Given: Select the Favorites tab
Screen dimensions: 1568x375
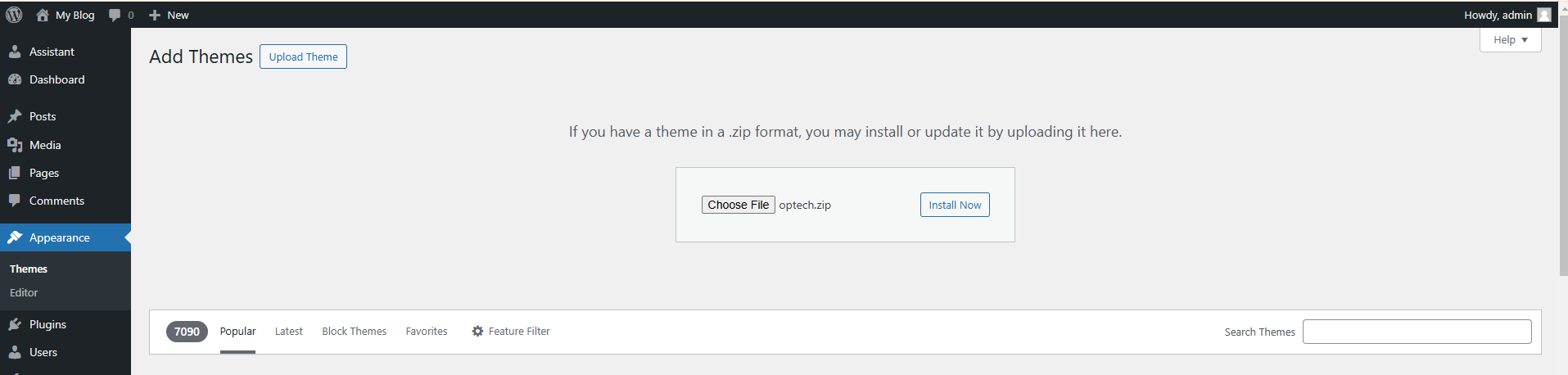Looking at the screenshot, I should point(427,331).
